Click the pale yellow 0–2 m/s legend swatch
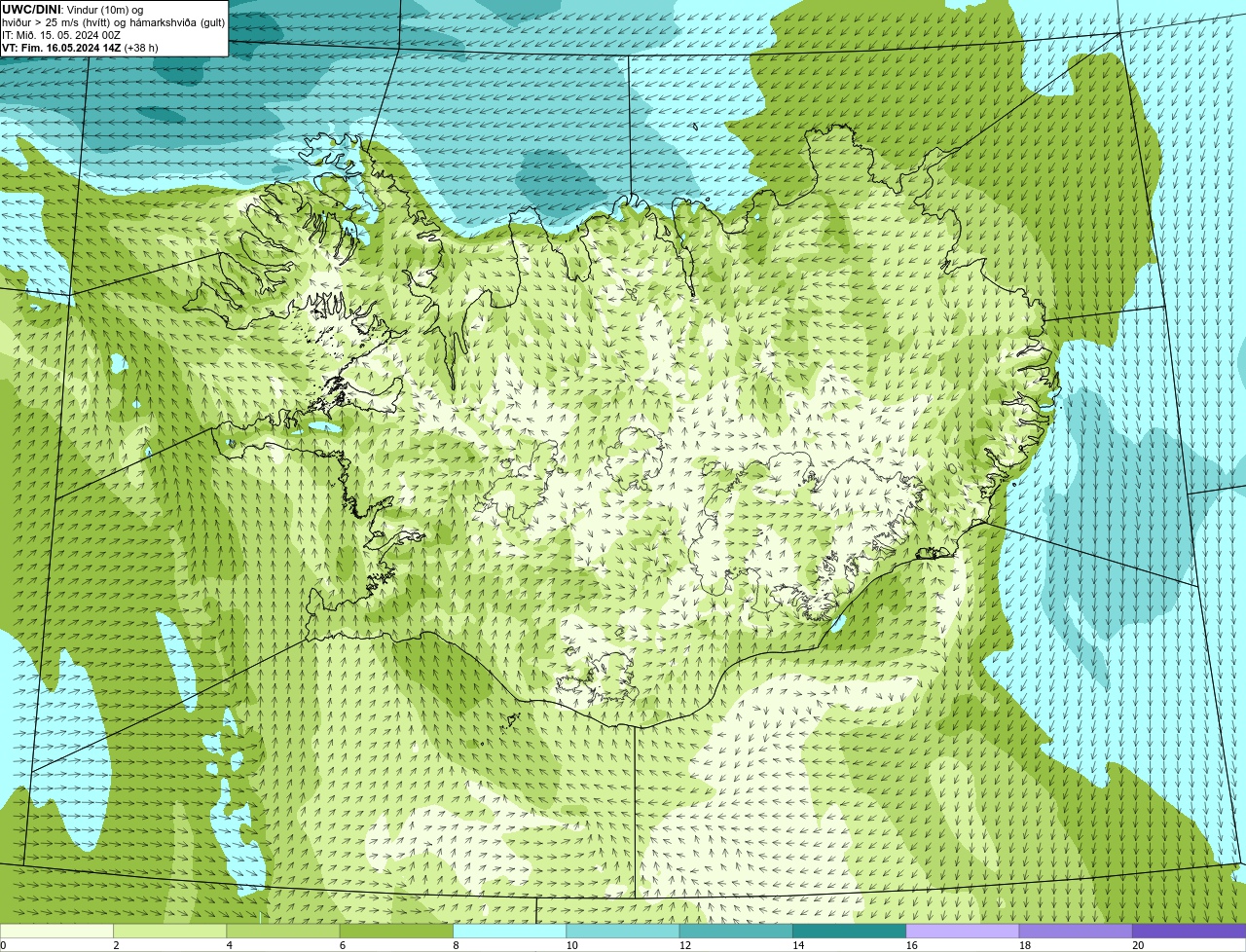Image resolution: width=1246 pixels, height=952 pixels. coord(56,931)
